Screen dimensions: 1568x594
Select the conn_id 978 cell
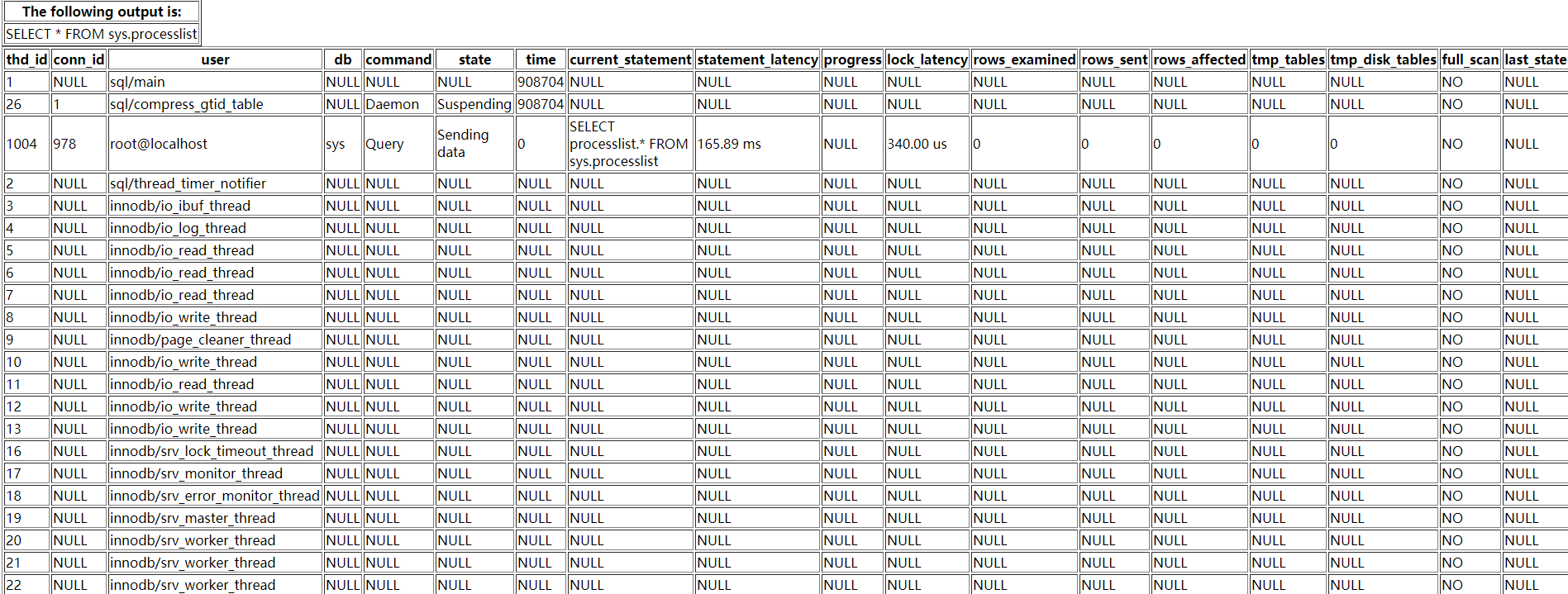point(79,144)
